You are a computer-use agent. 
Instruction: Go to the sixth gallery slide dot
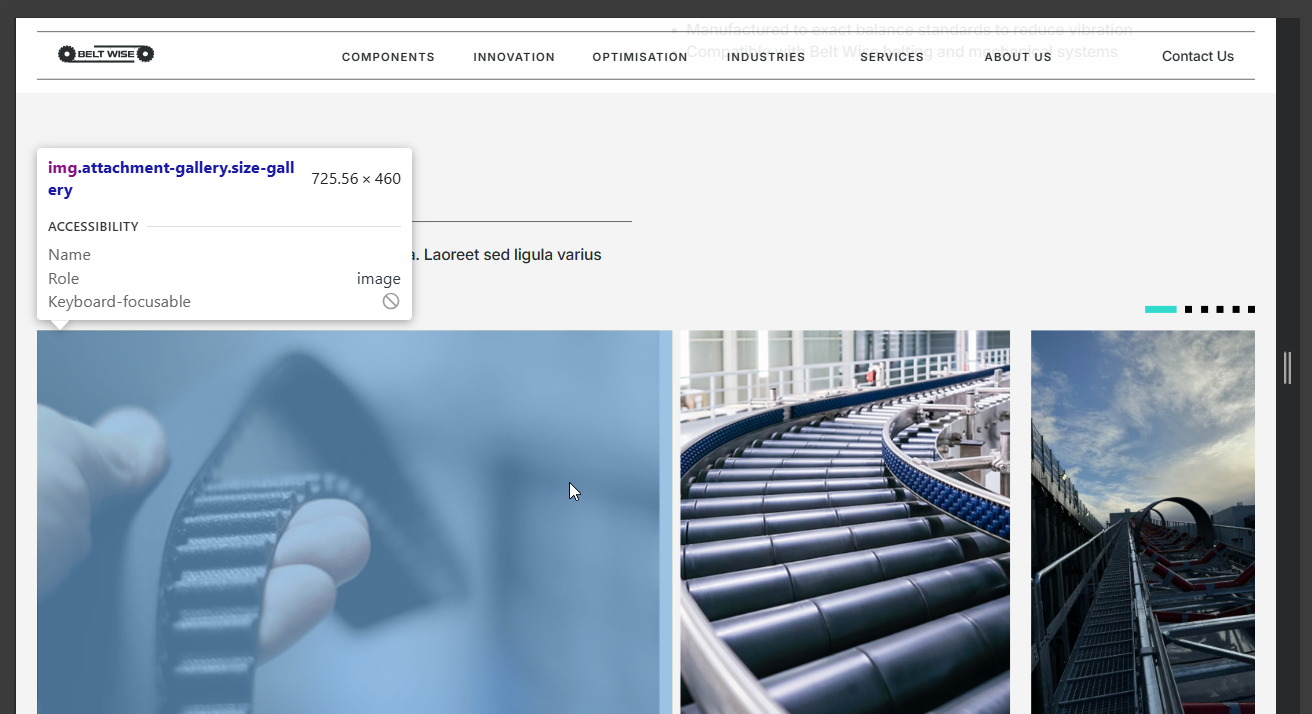(1251, 309)
